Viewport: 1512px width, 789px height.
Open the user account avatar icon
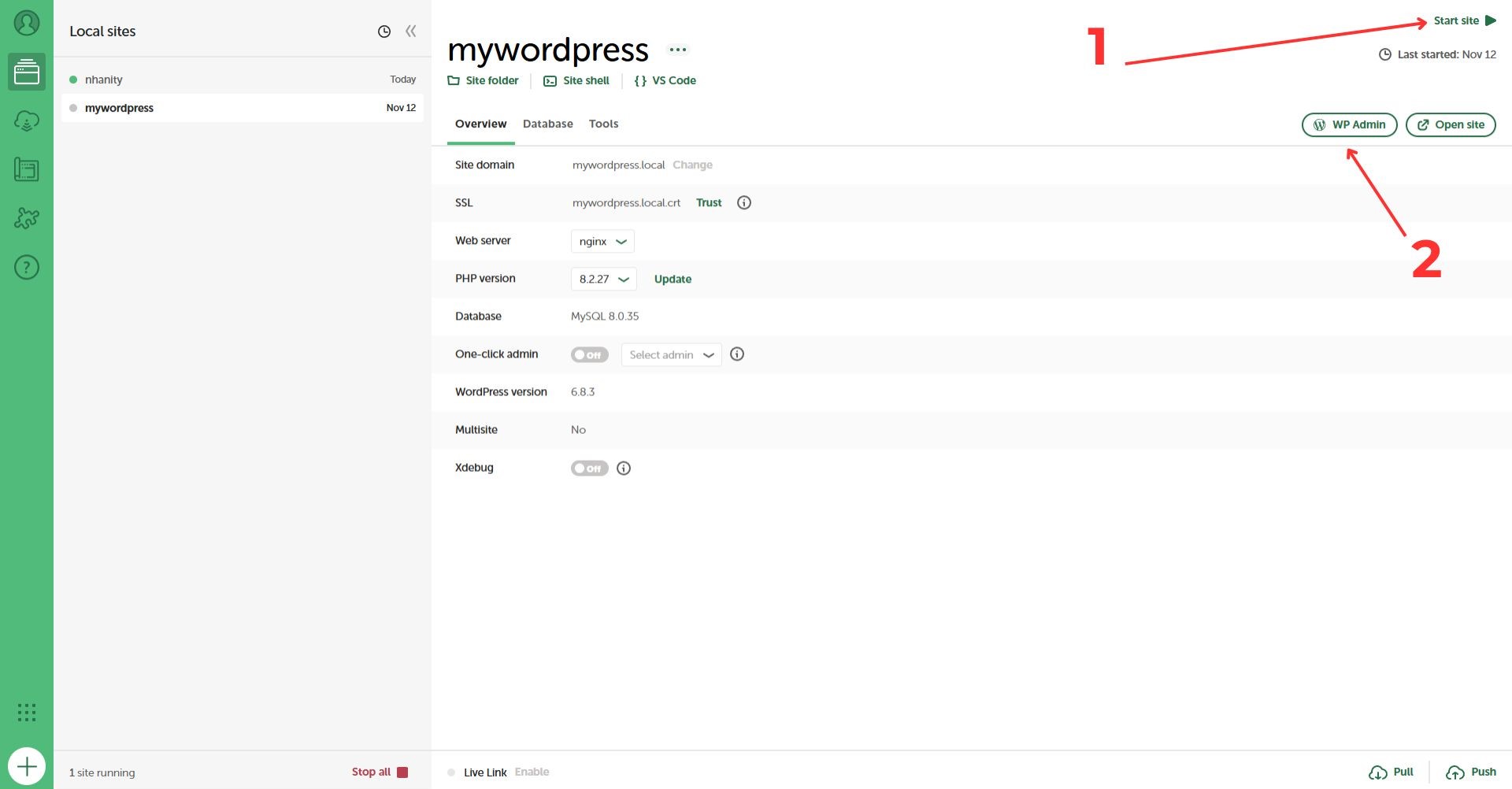[x=27, y=23]
